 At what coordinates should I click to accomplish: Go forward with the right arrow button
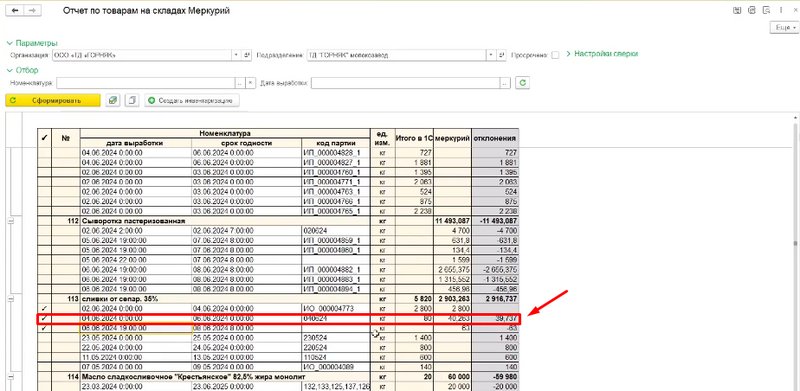click(32, 11)
